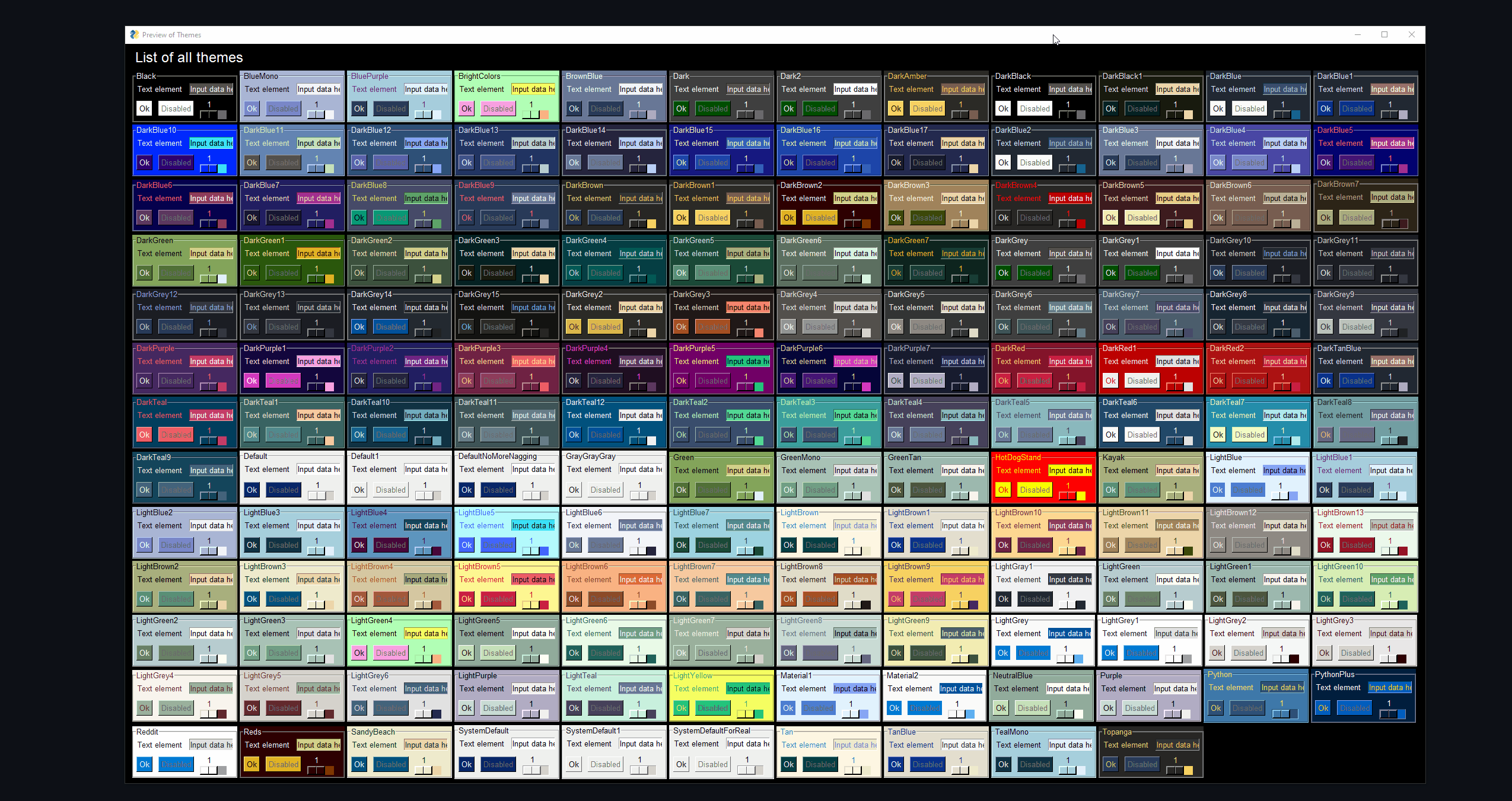Click the input box in SandyBeach theme
This screenshot has height=801, width=1512.
(425, 745)
